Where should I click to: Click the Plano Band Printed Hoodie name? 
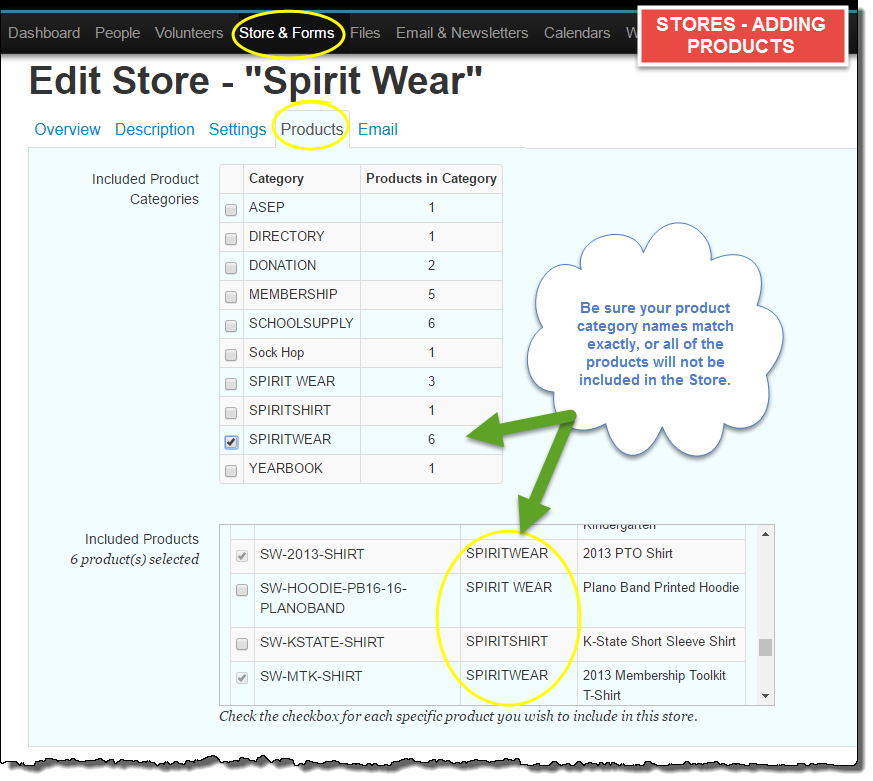click(661, 587)
